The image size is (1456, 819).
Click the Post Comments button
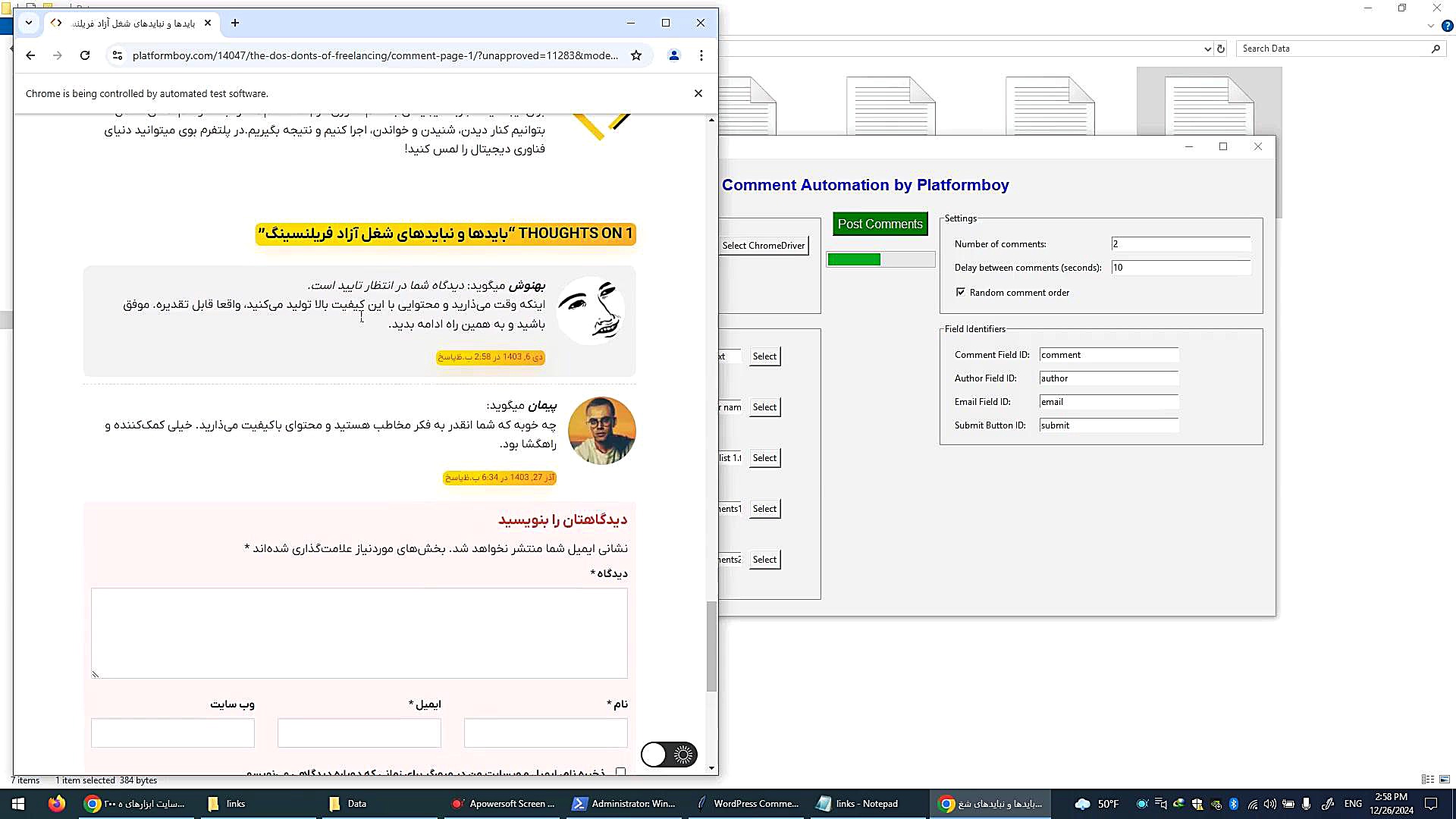point(880,224)
